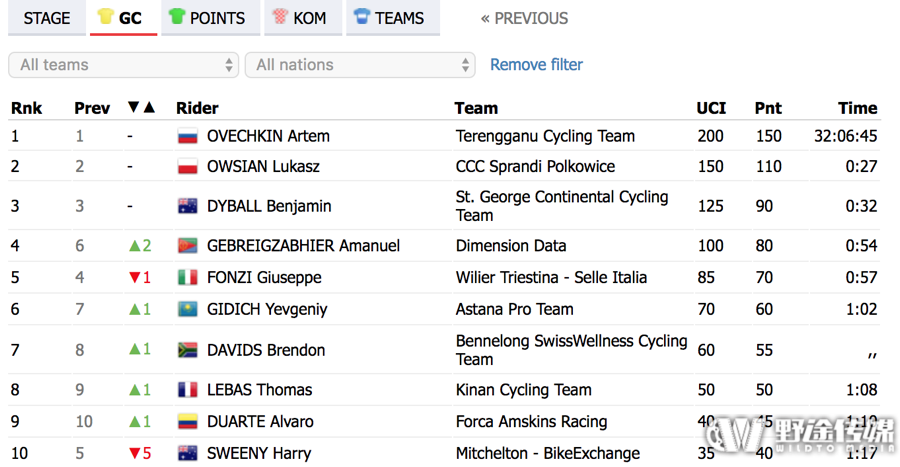Click the Russian flag beside OVECHKIN Artem

coord(188,137)
